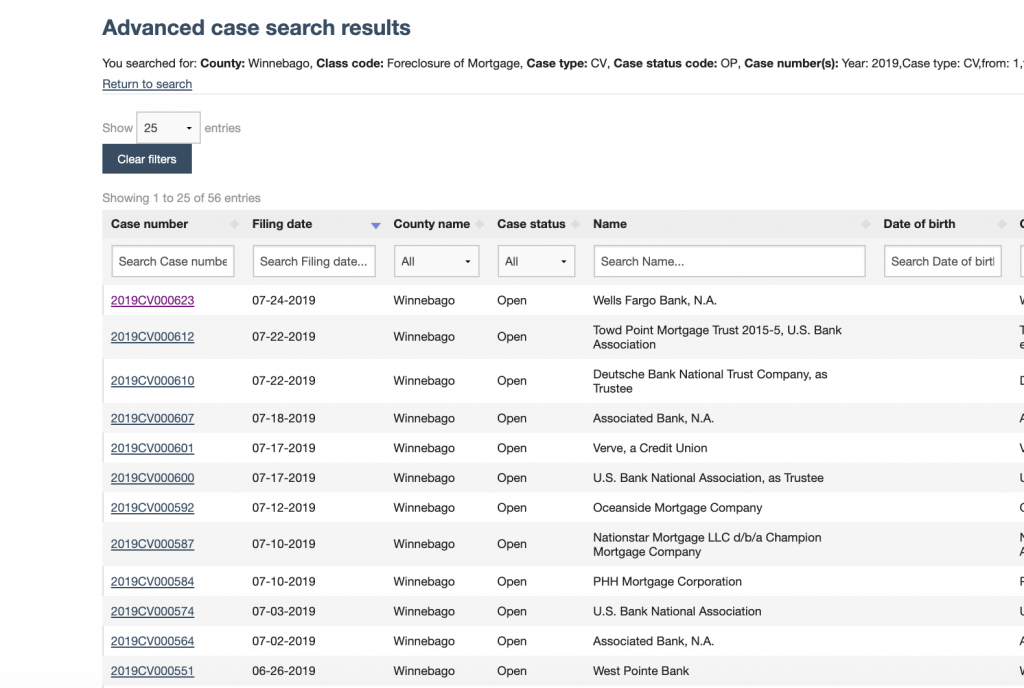Screen dimensions: 1024x688
Task: Select the Towd Point Mortgage Trust name cell
Action: point(717,337)
